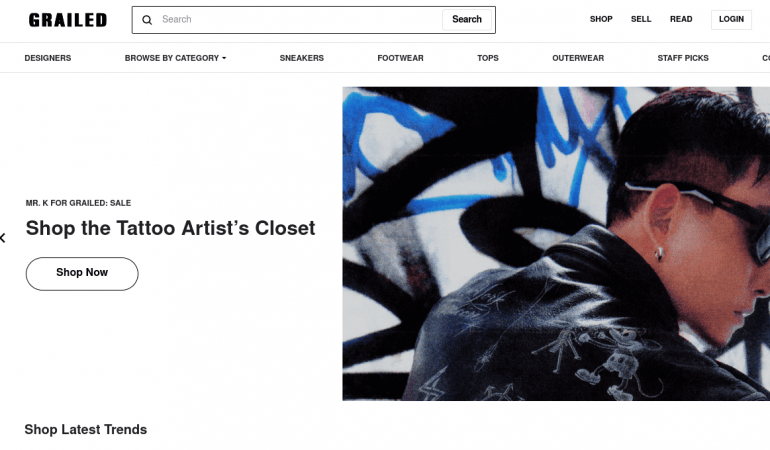Image resolution: width=770 pixels, height=450 pixels.
Task: Click the Mr. K for Grailed: Sale label
Action: [78, 203]
